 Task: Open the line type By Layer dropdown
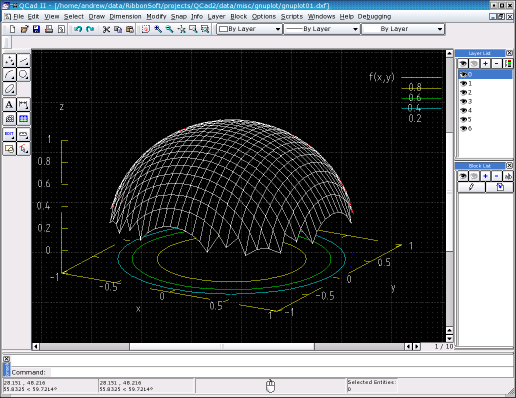coord(322,29)
